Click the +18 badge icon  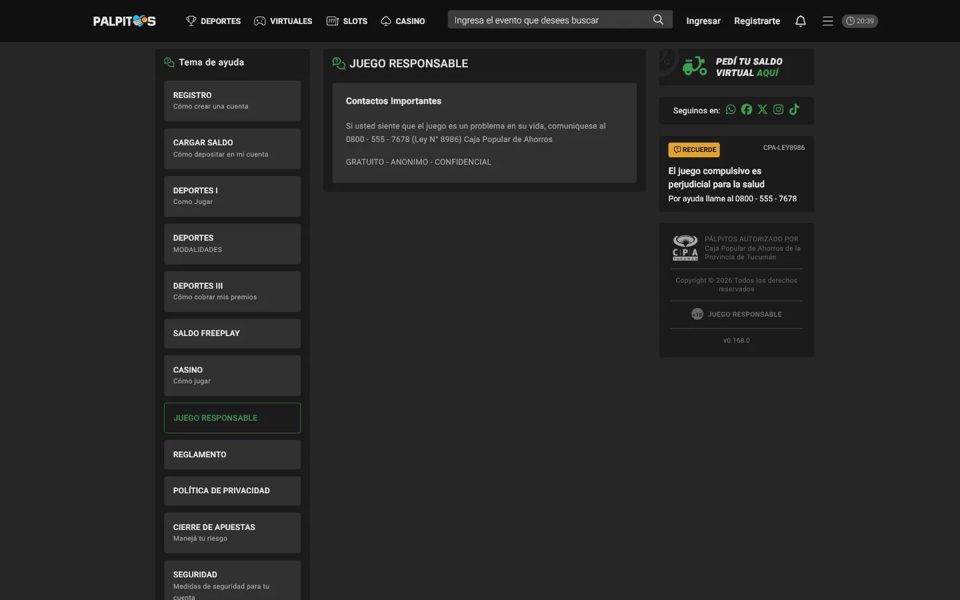[x=697, y=314]
